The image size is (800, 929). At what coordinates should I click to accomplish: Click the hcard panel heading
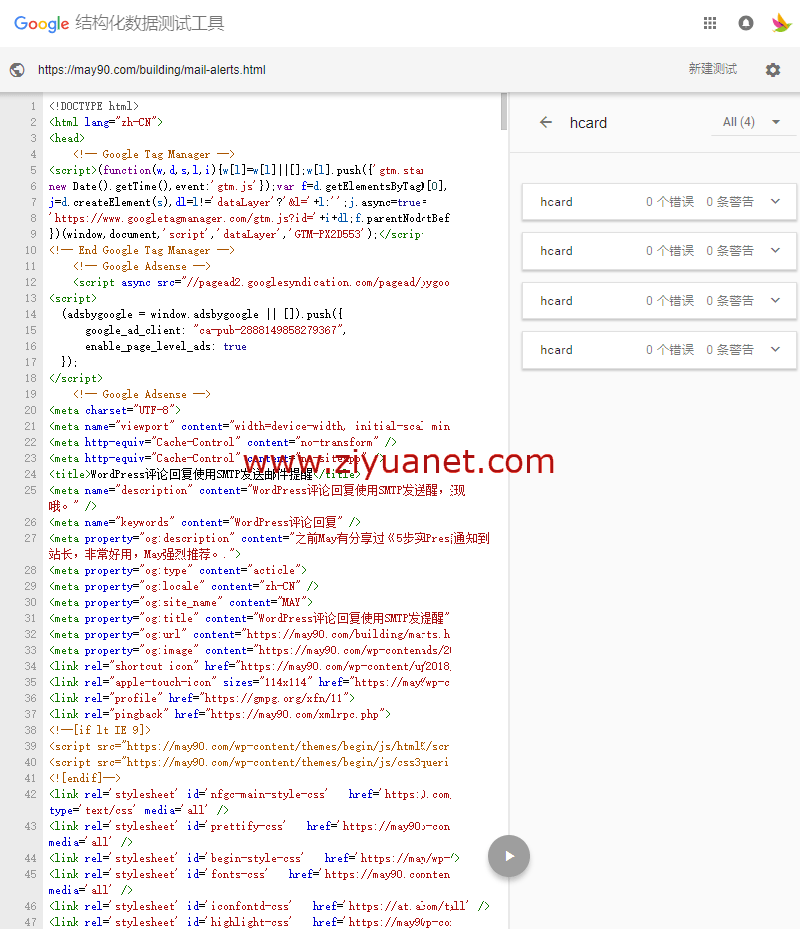(x=588, y=123)
